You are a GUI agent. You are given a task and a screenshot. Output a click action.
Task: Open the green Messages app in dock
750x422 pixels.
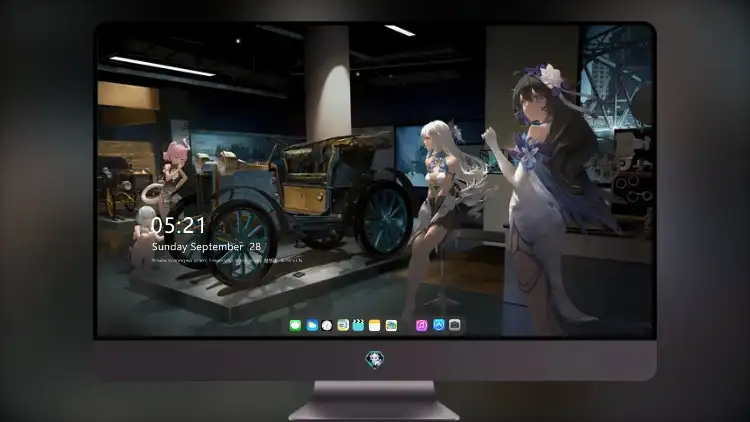pyautogui.click(x=295, y=325)
